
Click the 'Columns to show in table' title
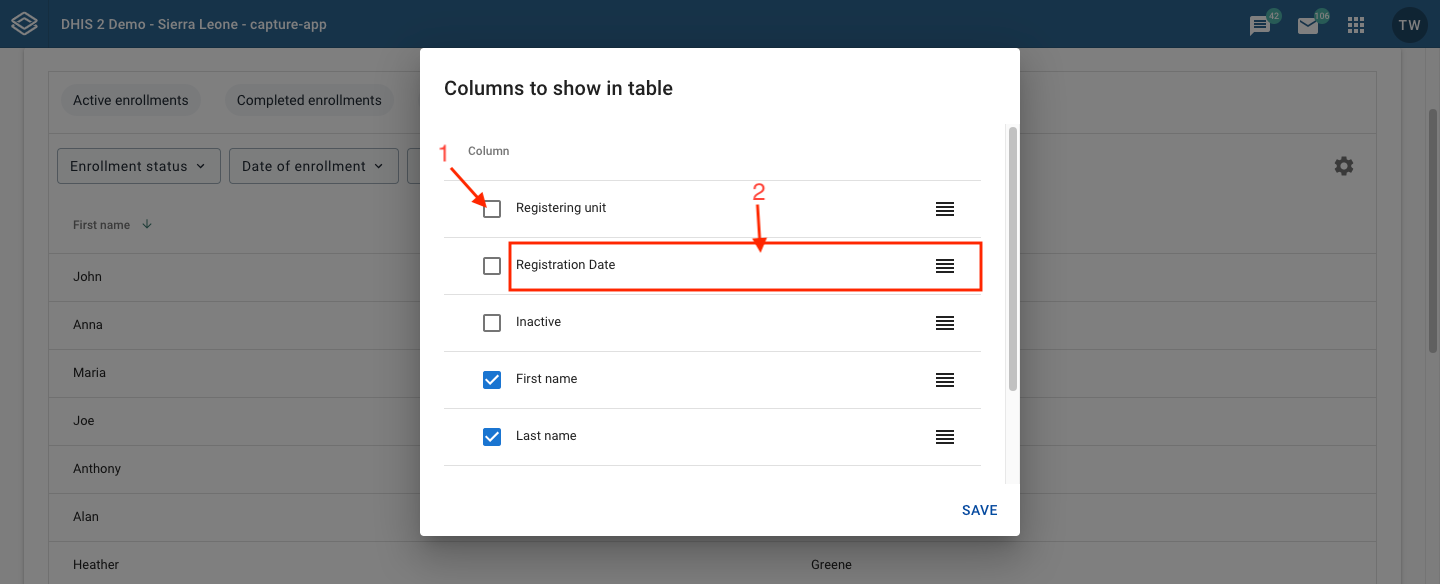[558, 88]
